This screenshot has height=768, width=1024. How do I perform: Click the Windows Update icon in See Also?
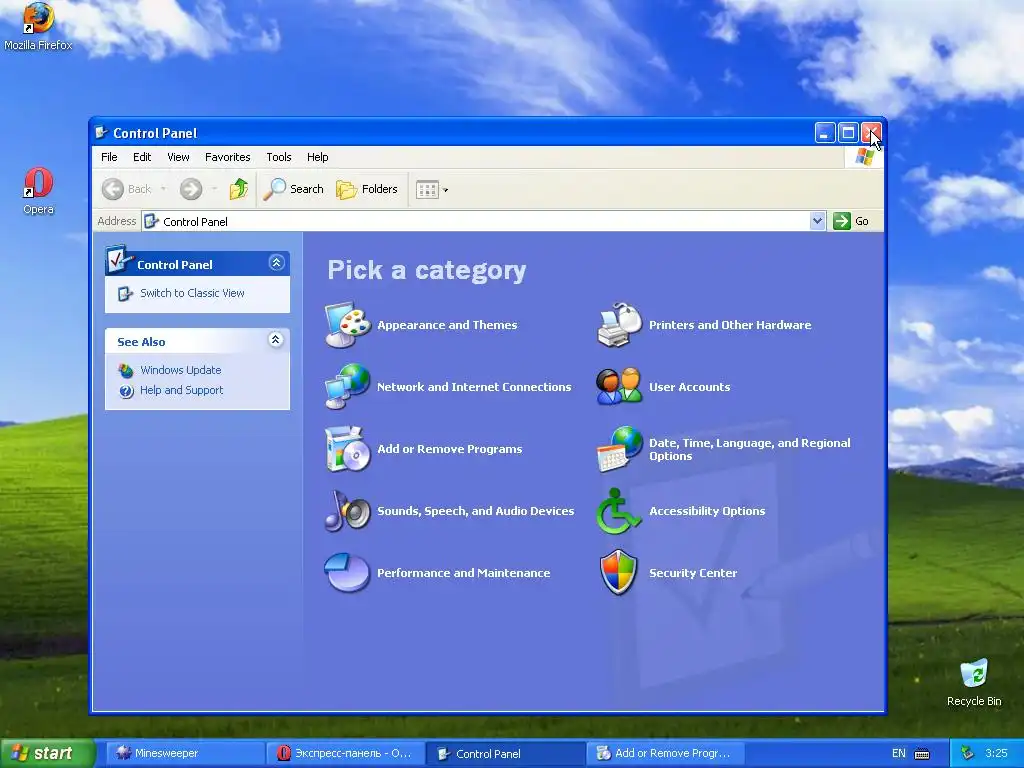(x=126, y=370)
